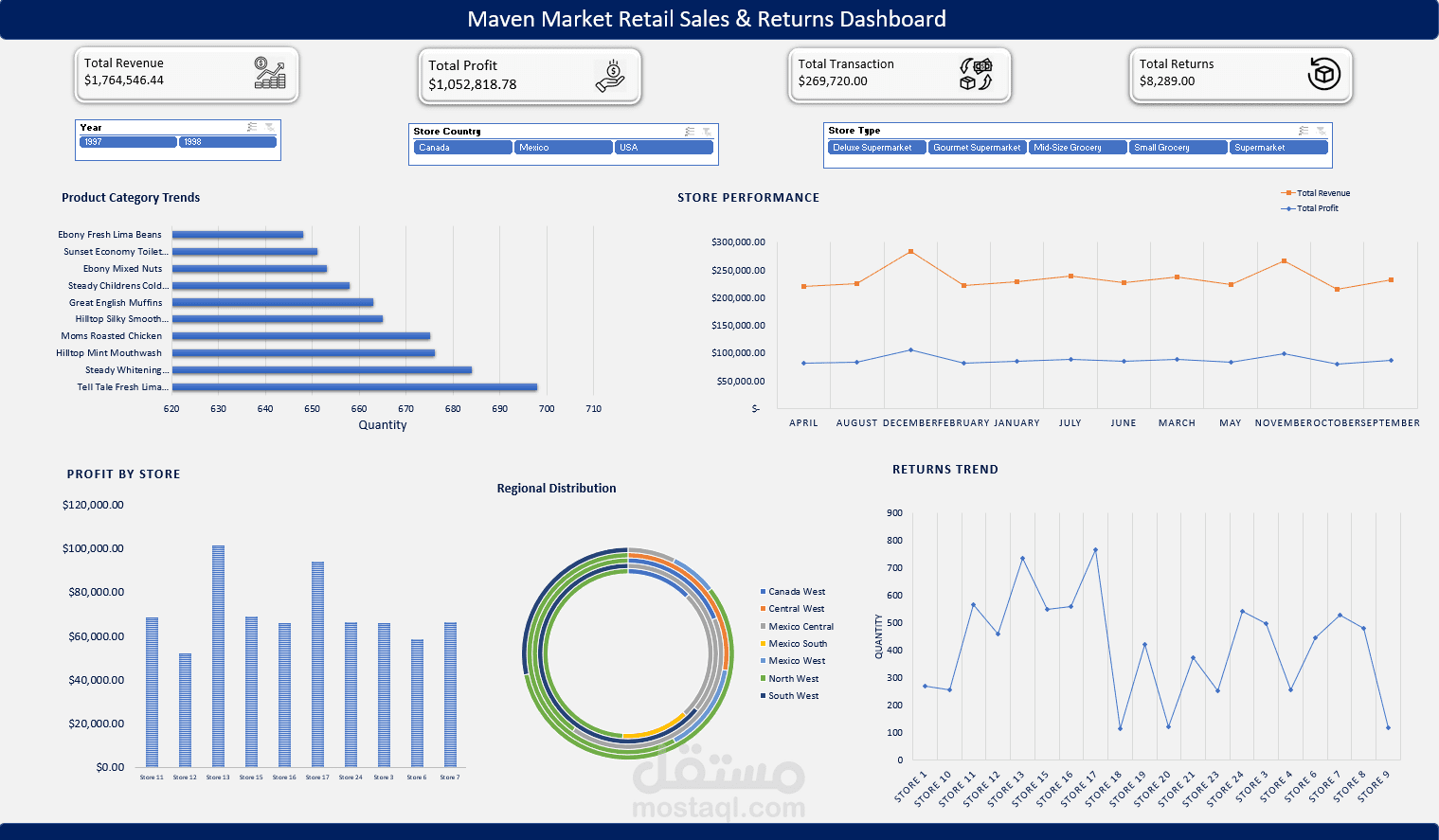Click the Total Profit value $1,052,818.78

pyautogui.click(x=473, y=84)
